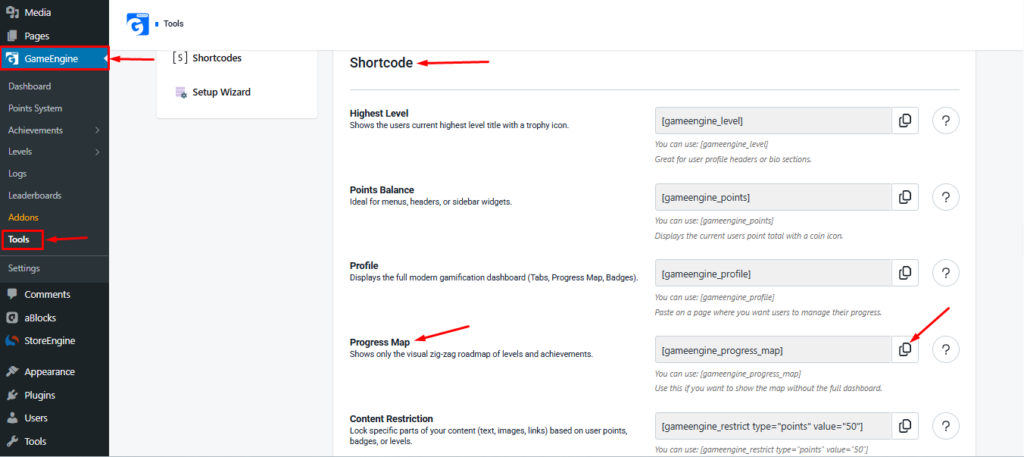Copy the gameengine_restrict shortcode
The width and height of the screenshot is (1024, 457).
pos(905,426)
